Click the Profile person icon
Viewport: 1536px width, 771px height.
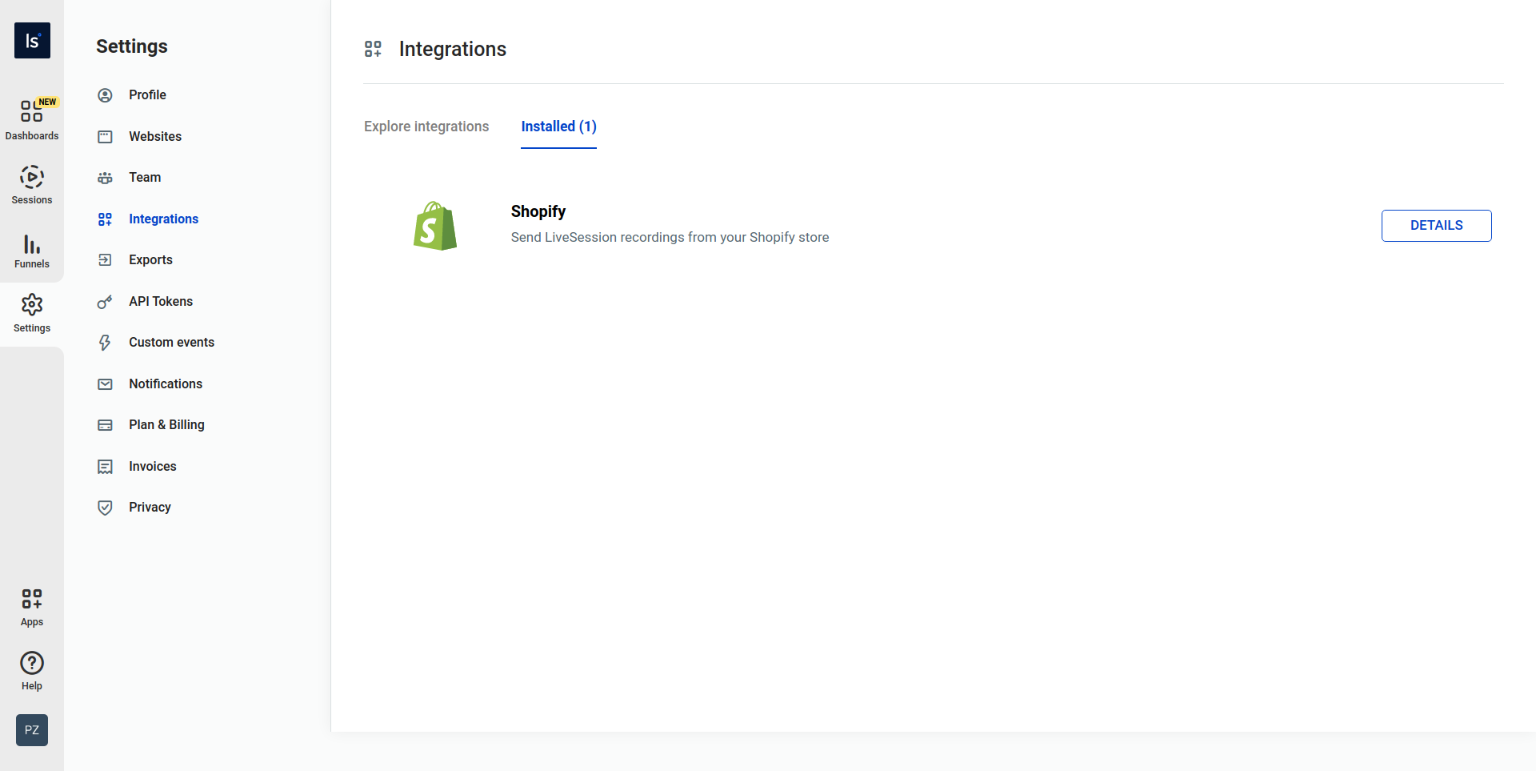[x=105, y=95]
